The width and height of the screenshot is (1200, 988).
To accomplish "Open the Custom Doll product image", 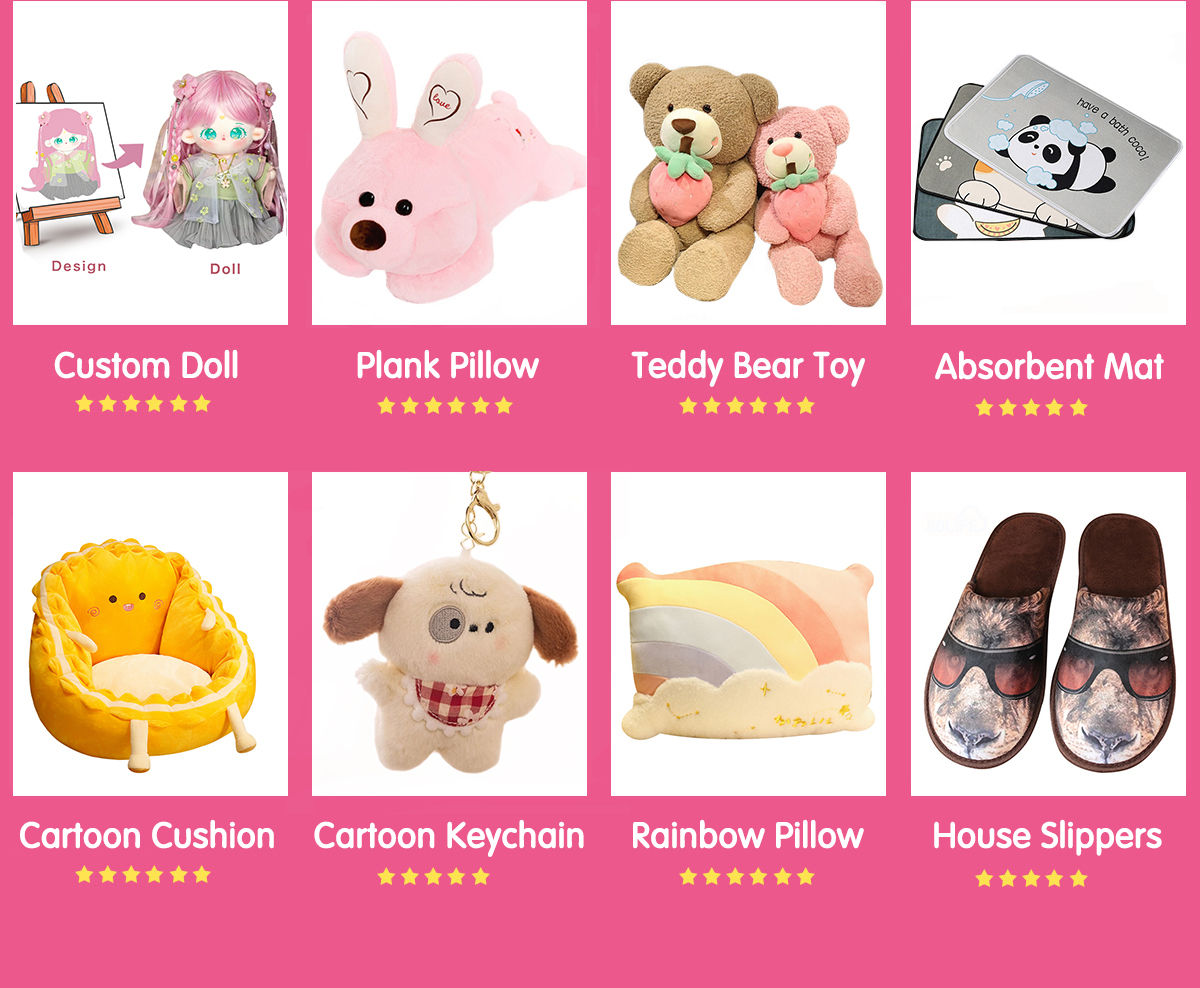I will coord(150,162).
